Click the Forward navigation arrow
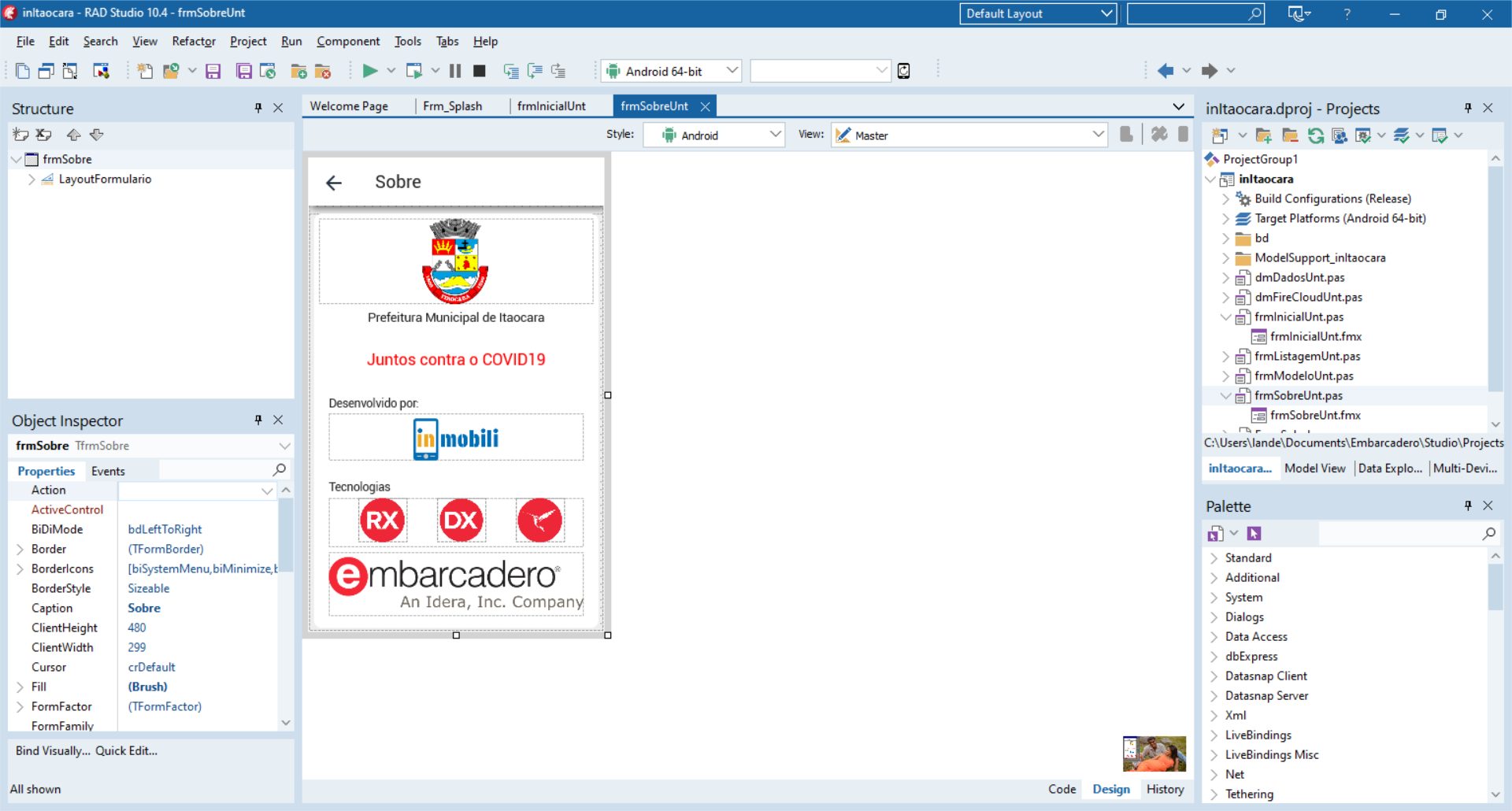1512x811 pixels. (1210, 71)
